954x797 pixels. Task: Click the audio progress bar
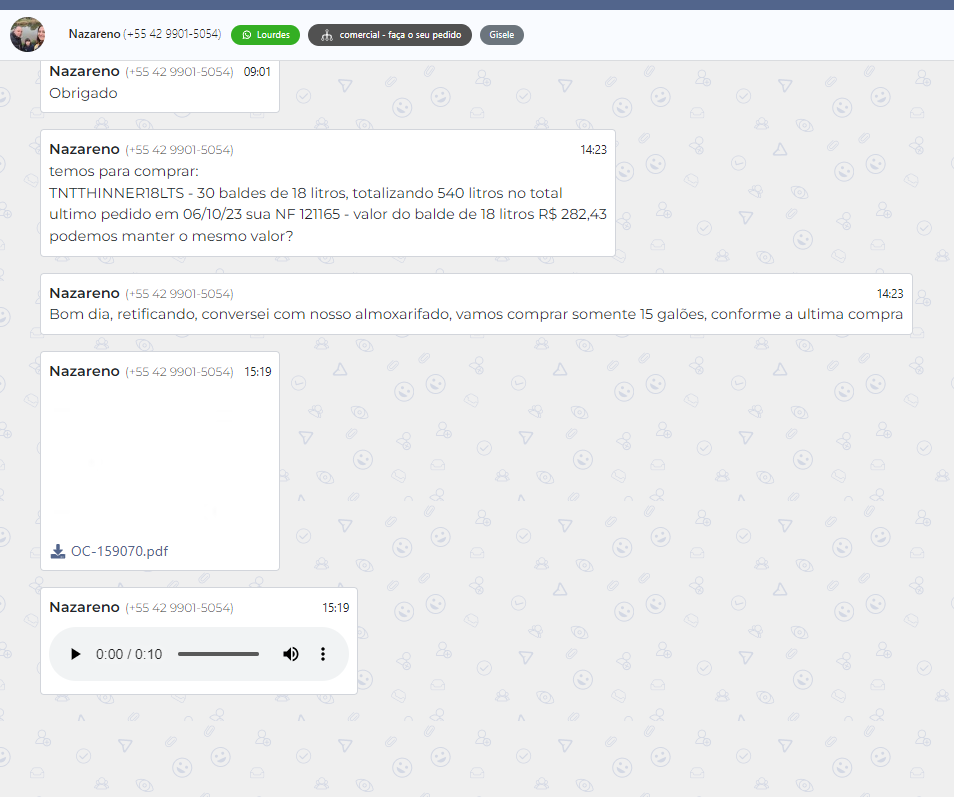click(218, 654)
